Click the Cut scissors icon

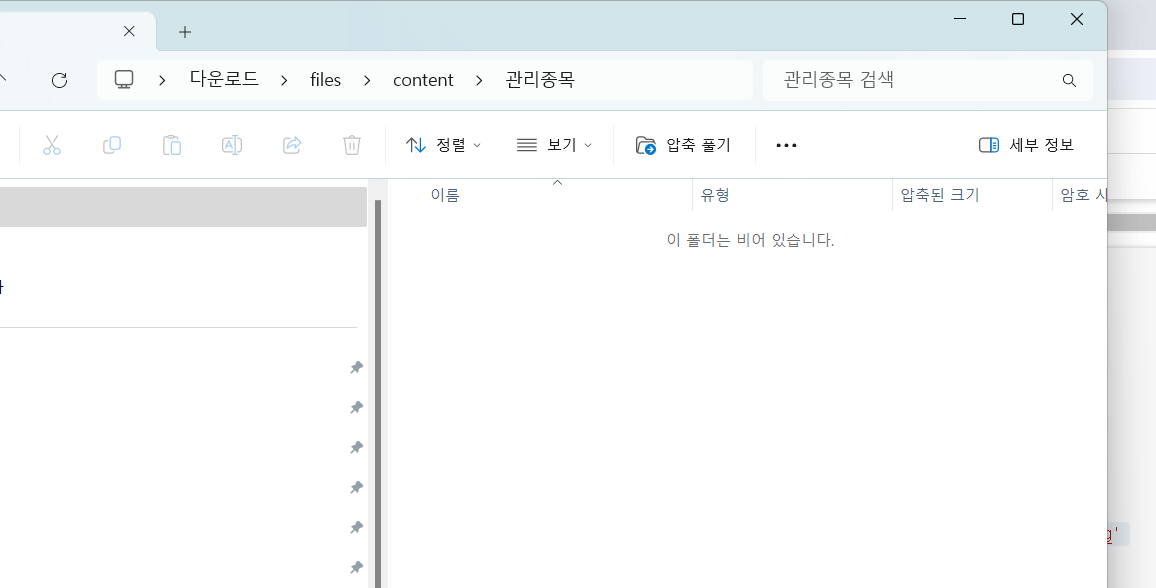(52, 145)
